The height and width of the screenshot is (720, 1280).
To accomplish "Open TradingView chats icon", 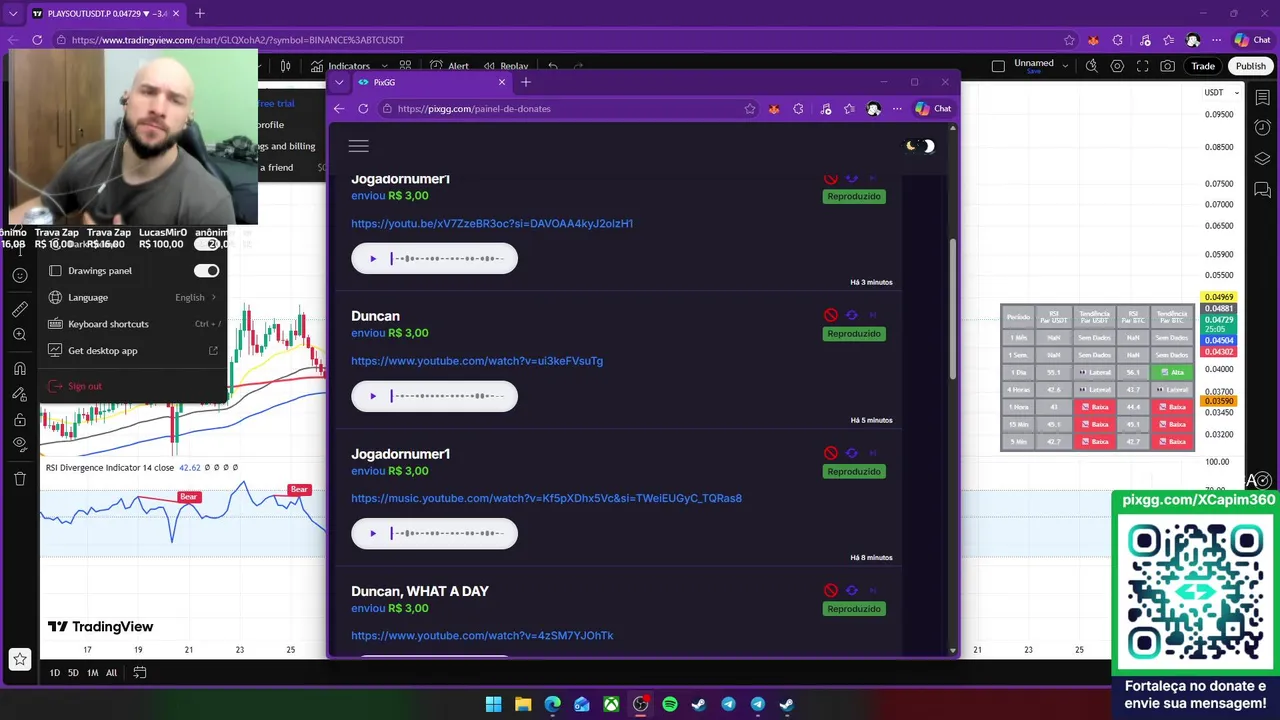I will click(x=1262, y=190).
